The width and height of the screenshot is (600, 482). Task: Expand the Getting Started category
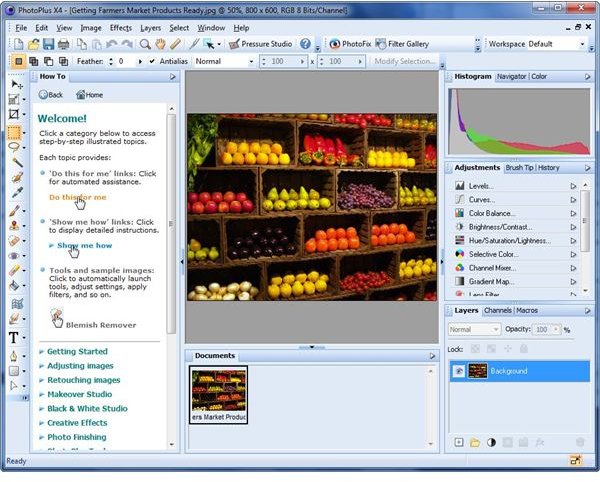77,351
